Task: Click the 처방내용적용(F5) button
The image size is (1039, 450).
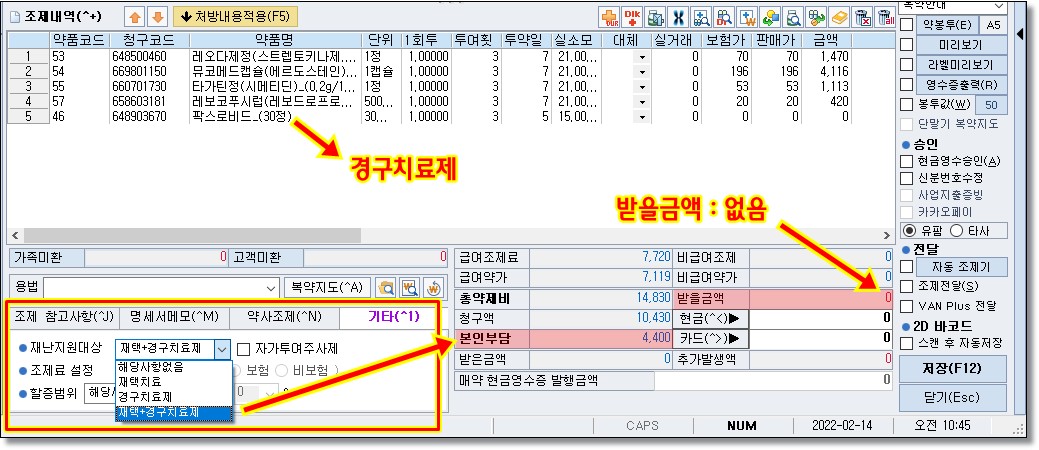Action: (235, 16)
